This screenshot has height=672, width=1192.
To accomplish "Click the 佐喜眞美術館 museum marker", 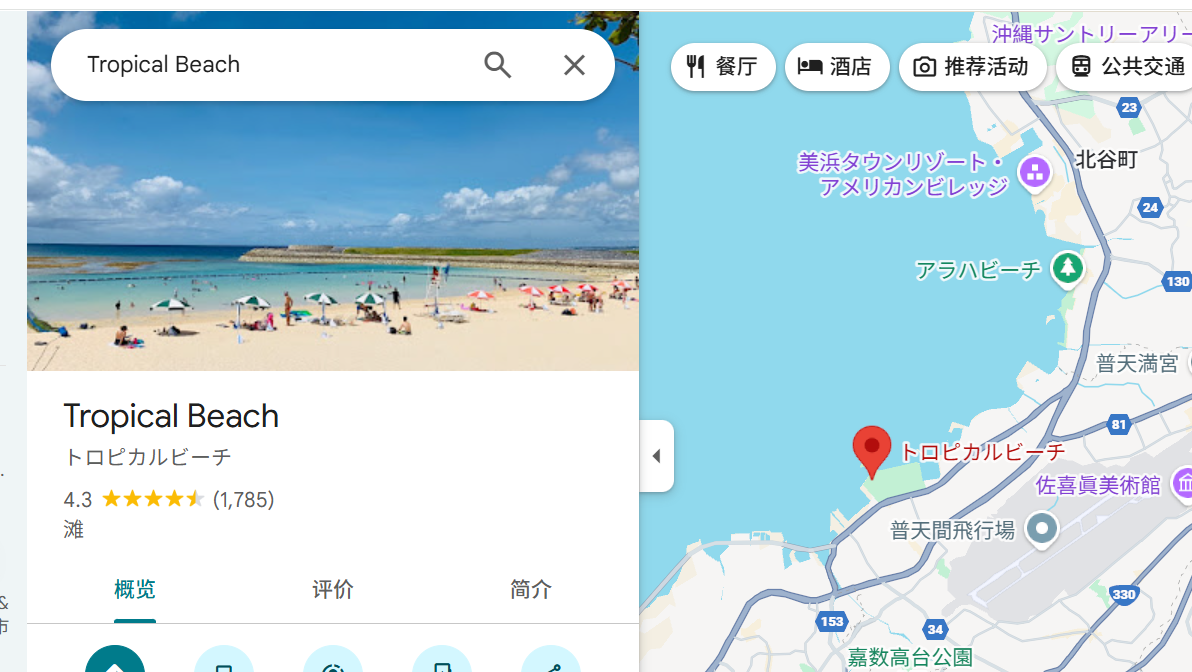I will (x=1183, y=484).
